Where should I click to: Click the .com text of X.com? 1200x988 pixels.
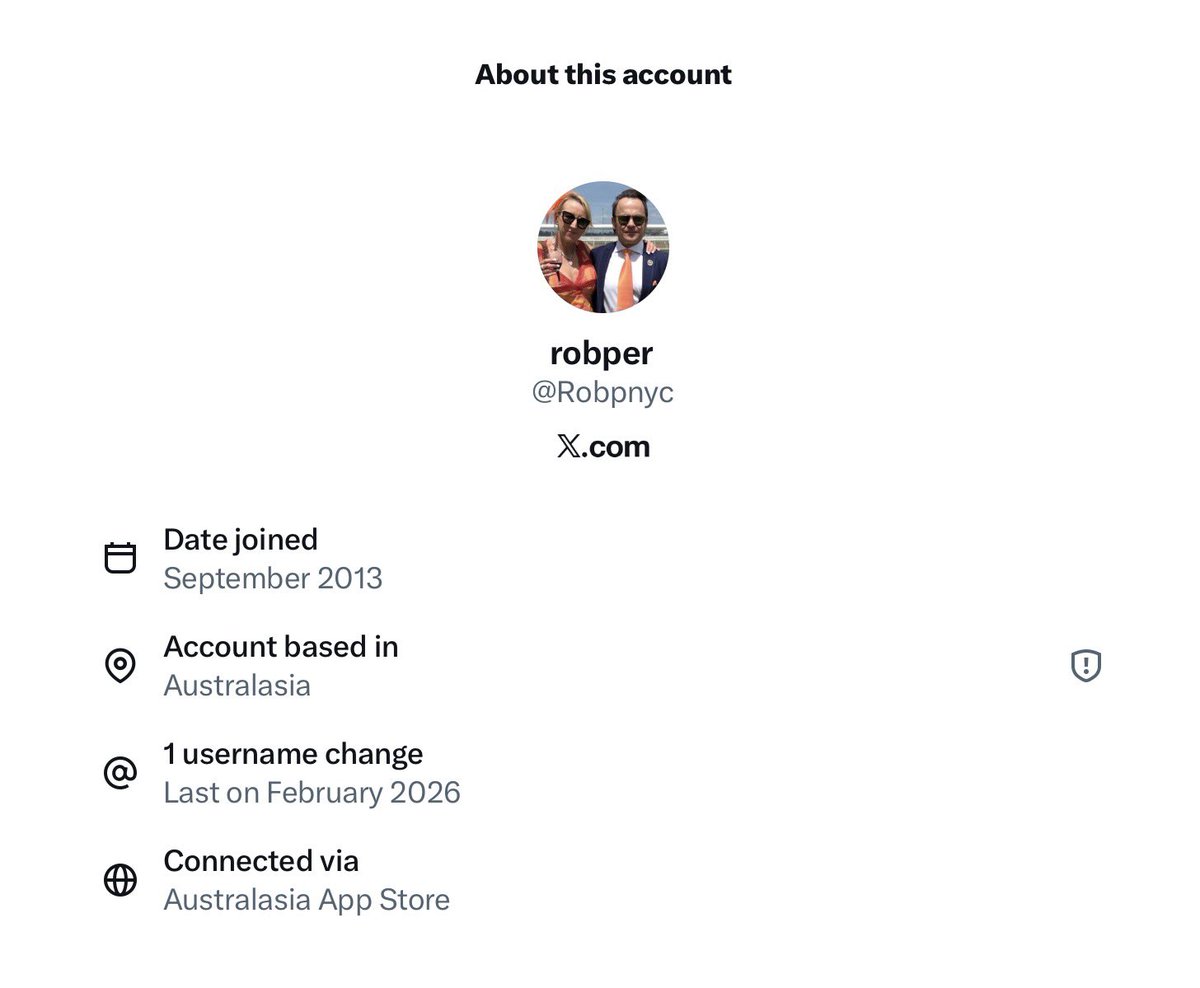coord(615,446)
